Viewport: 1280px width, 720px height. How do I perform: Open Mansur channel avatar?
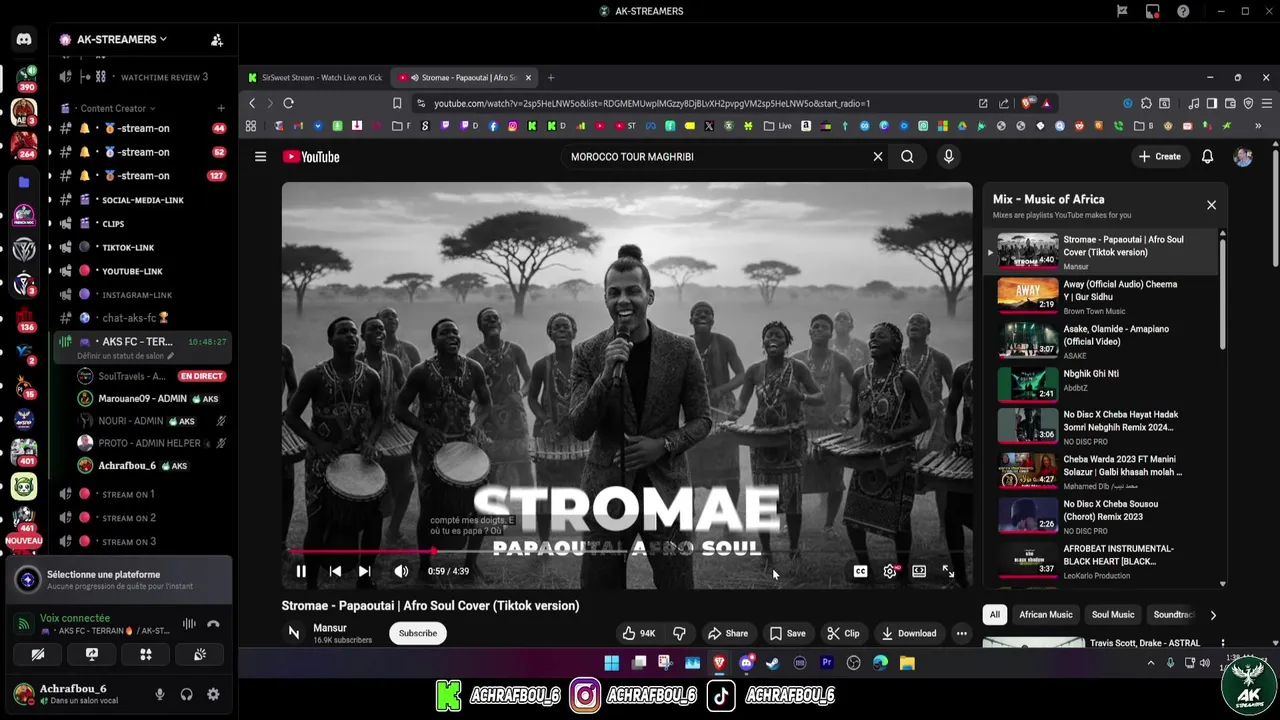pos(294,633)
